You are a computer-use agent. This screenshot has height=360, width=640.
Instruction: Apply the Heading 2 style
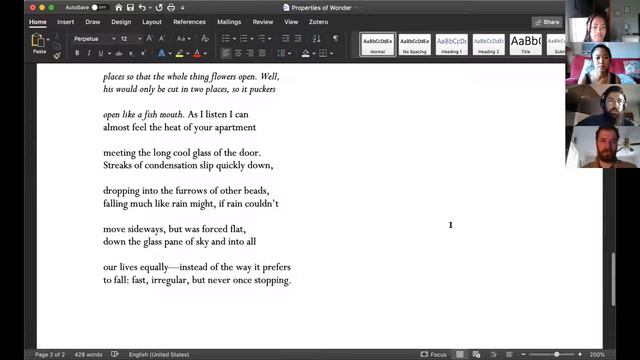(489, 44)
